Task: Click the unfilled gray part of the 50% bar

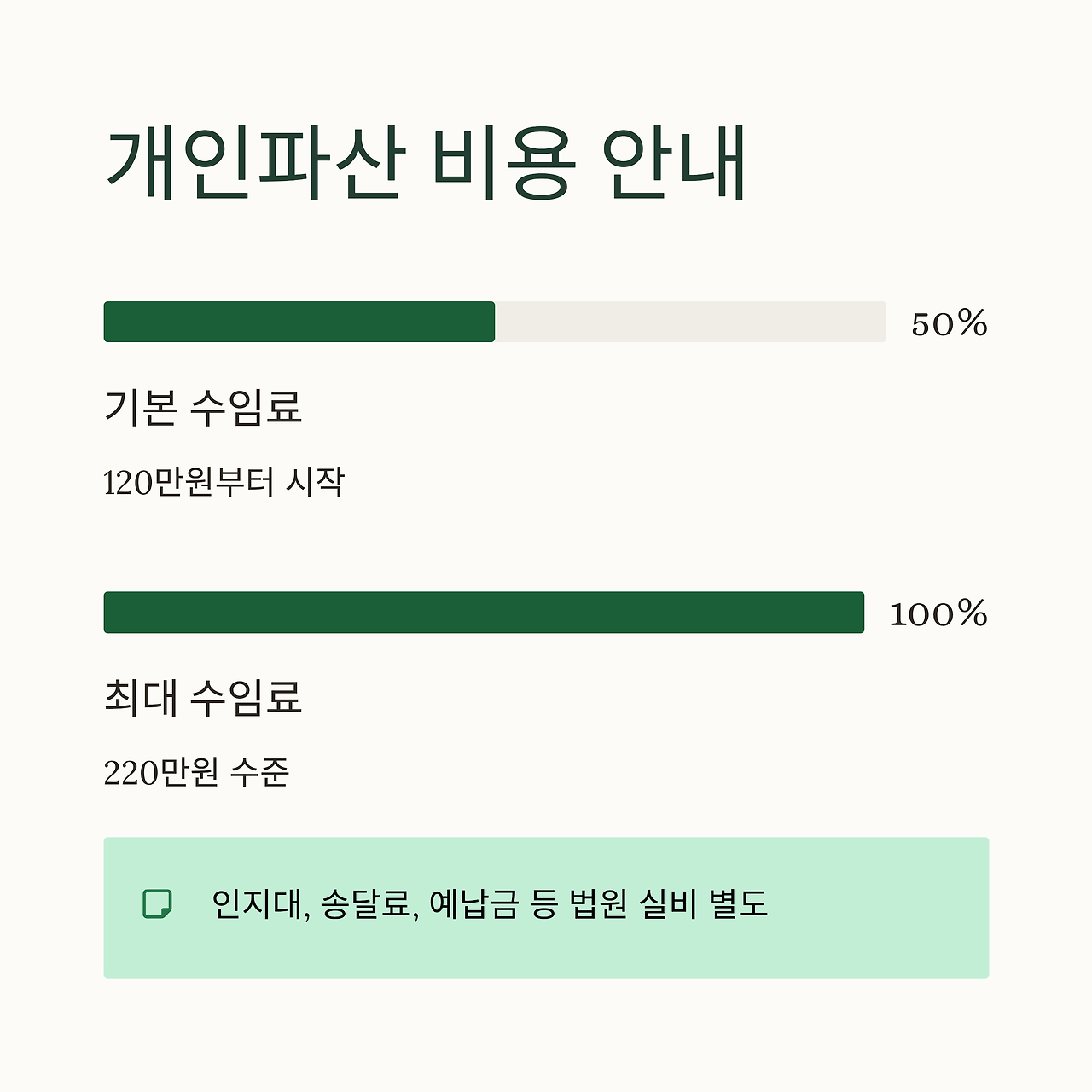Action: coord(690,322)
